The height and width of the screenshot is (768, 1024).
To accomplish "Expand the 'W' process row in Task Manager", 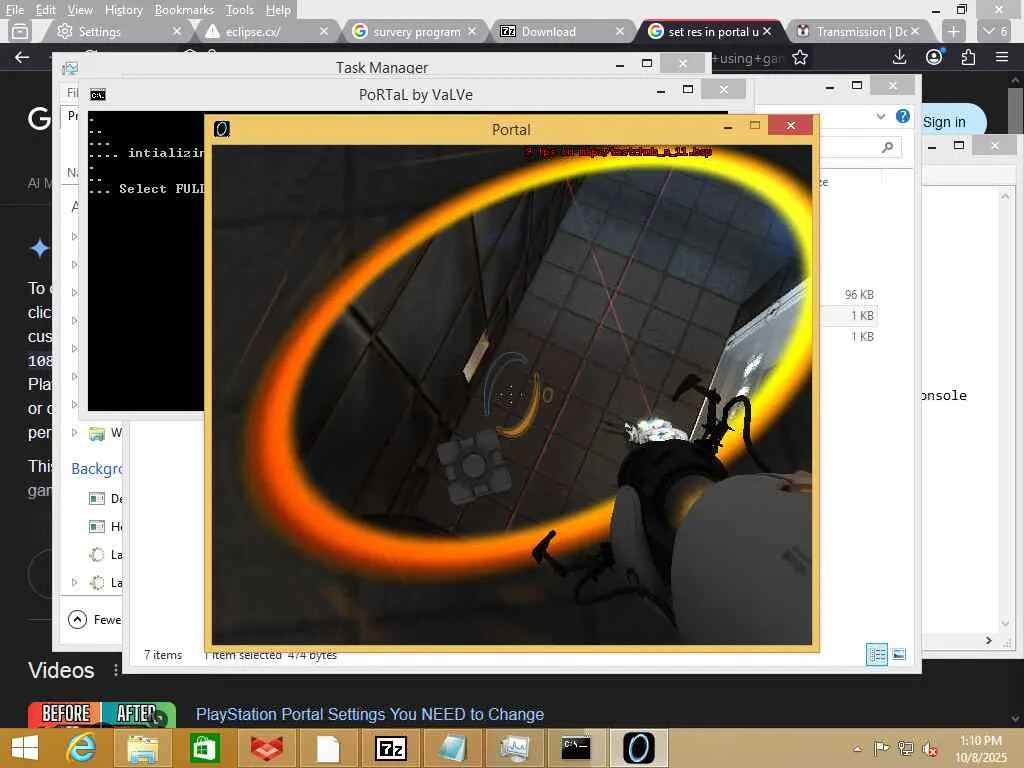I will [x=74, y=432].
